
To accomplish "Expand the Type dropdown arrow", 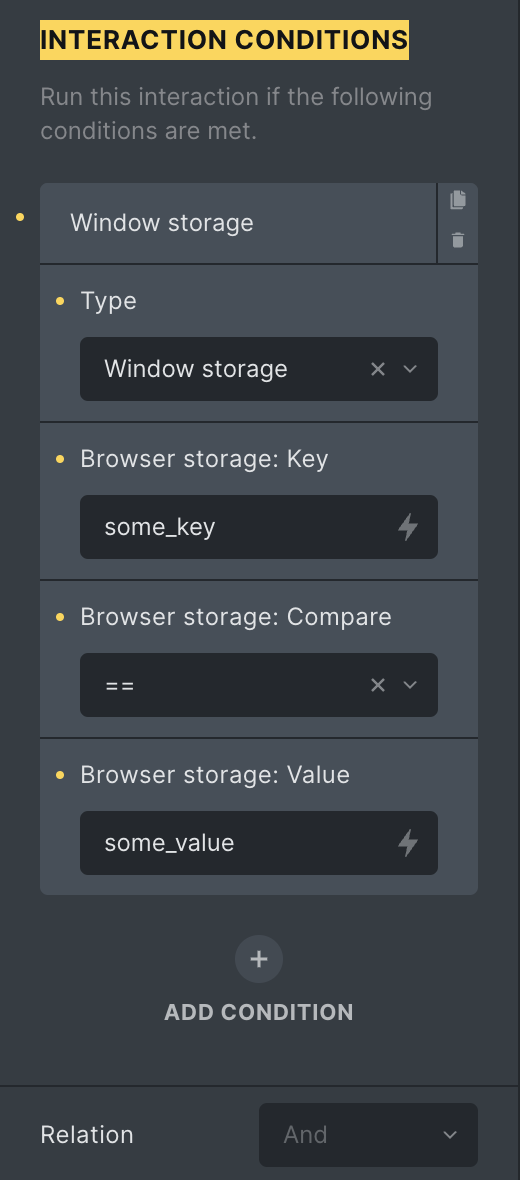I will [410, 369].
